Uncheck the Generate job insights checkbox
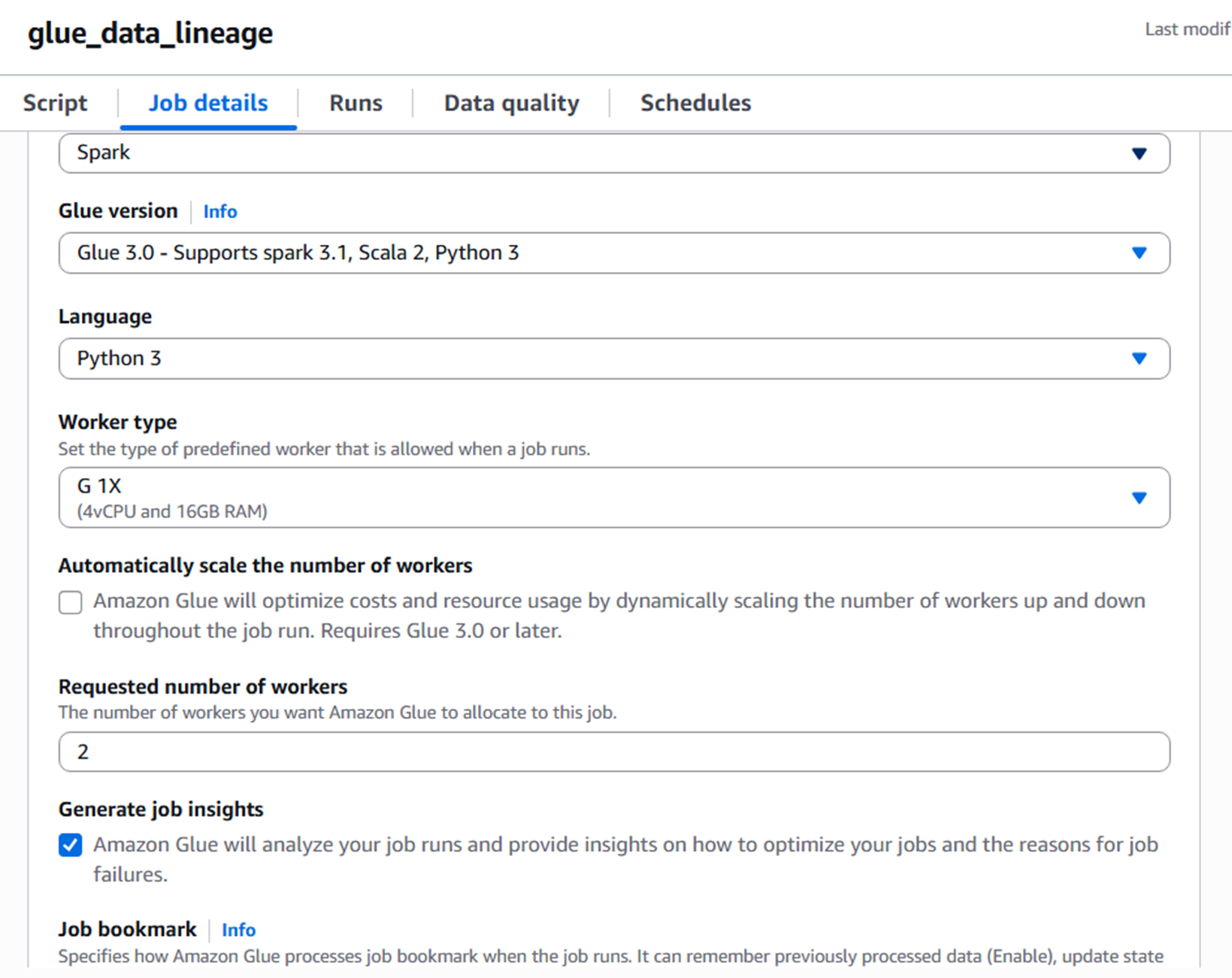This screenshot has width=1232, height=978. (71, 845)
